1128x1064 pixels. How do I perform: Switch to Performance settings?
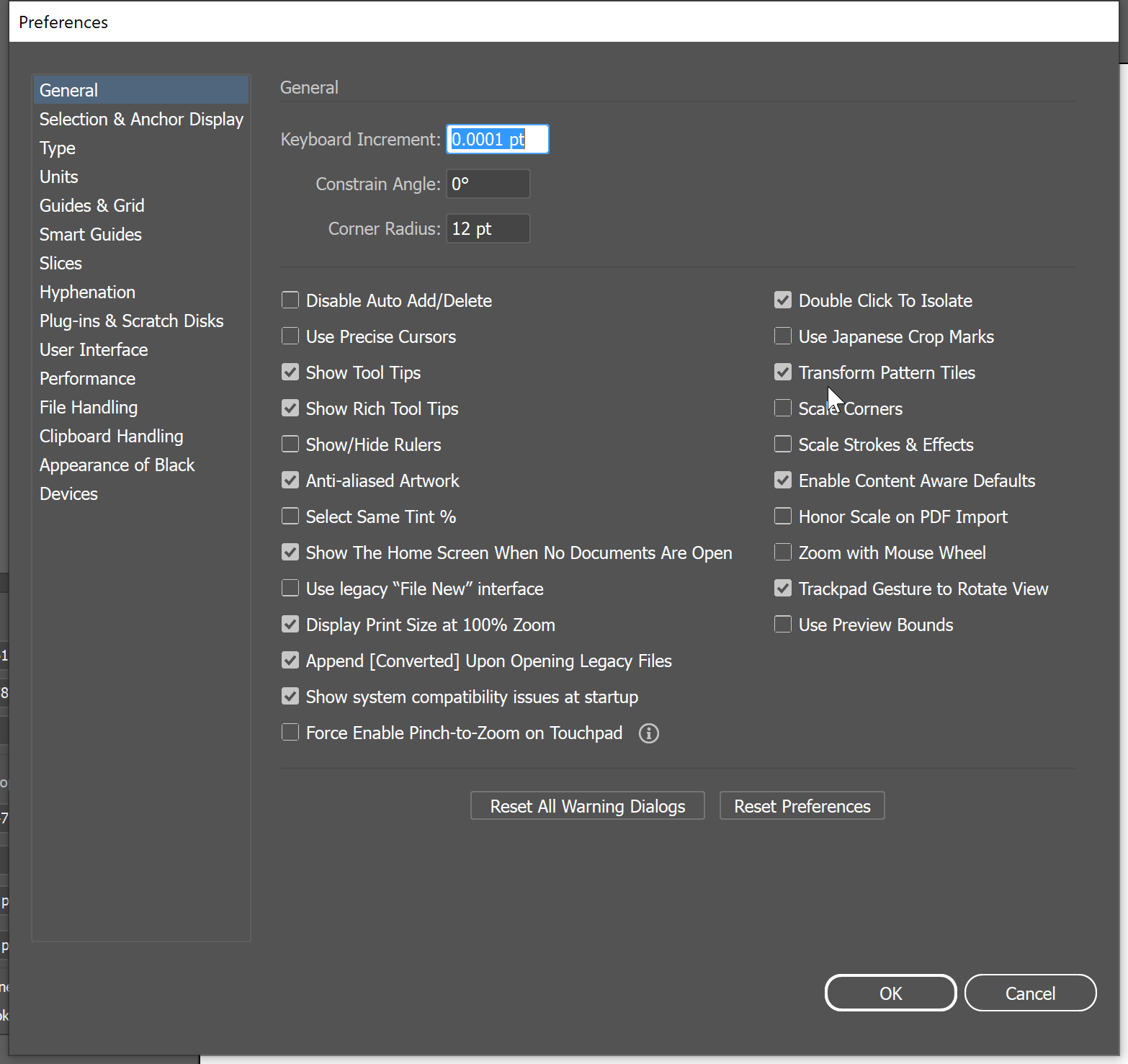click(86, 378)
